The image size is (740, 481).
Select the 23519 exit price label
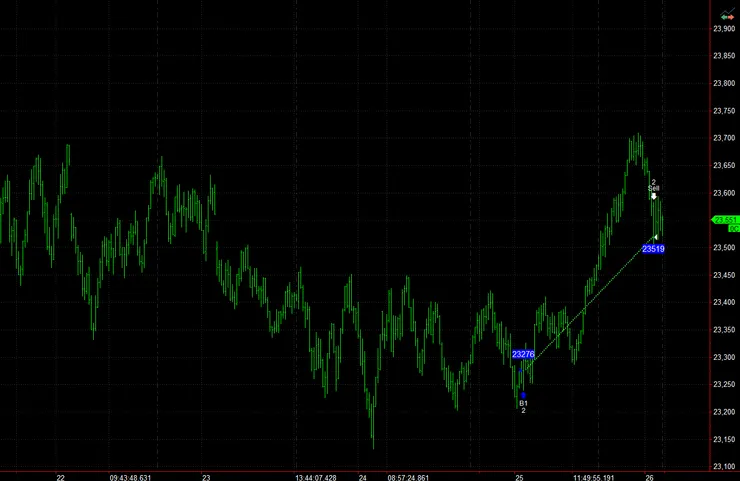click(653, 249)
